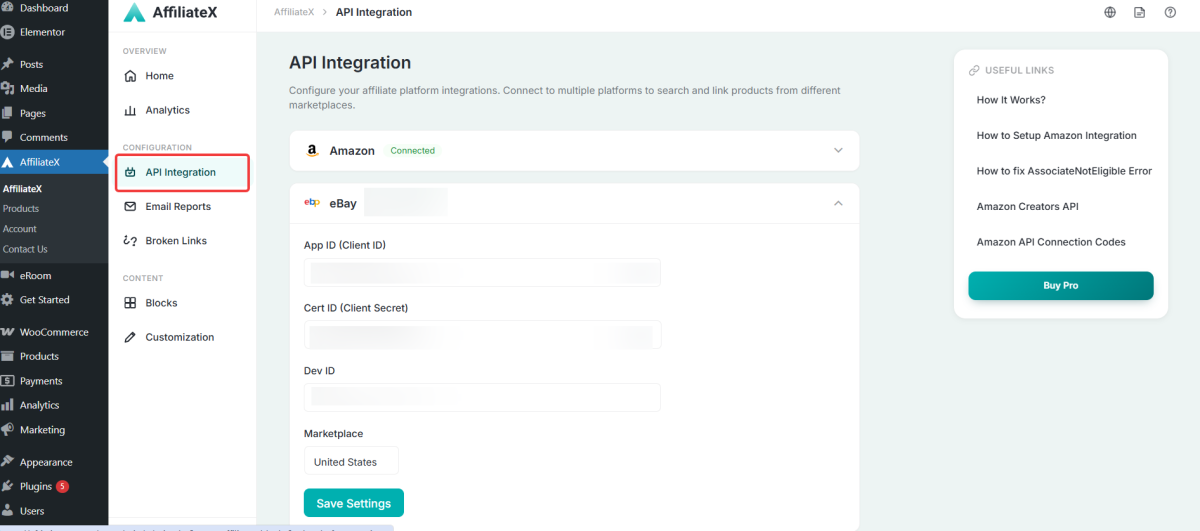Click the eRoom camera icon
This screenshot has width=1200, height=531.
pyautogui.click(x=7, y=275)
